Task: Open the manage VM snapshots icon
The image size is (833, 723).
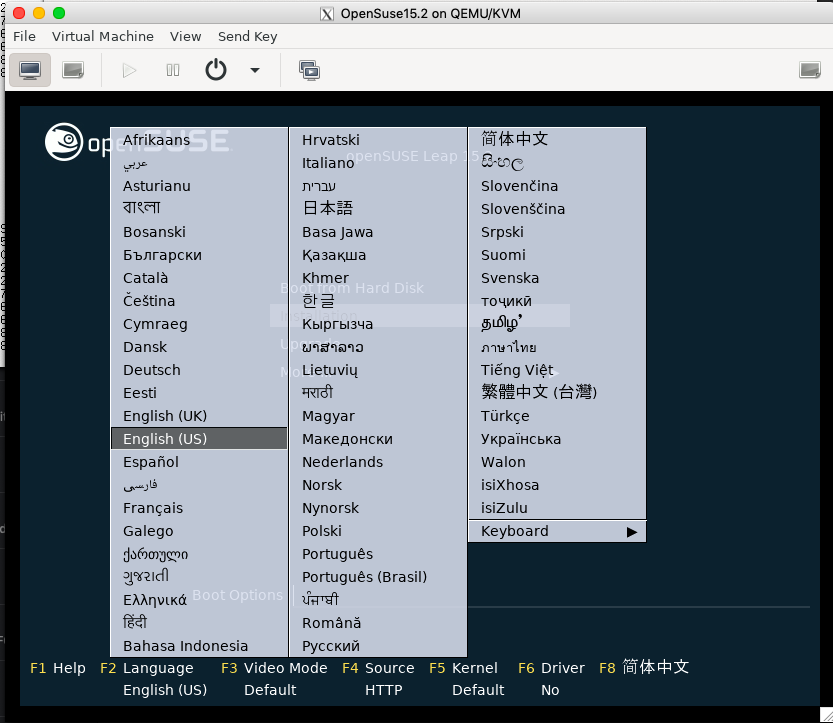Action: pyautogui.click(x=309, y=70)
